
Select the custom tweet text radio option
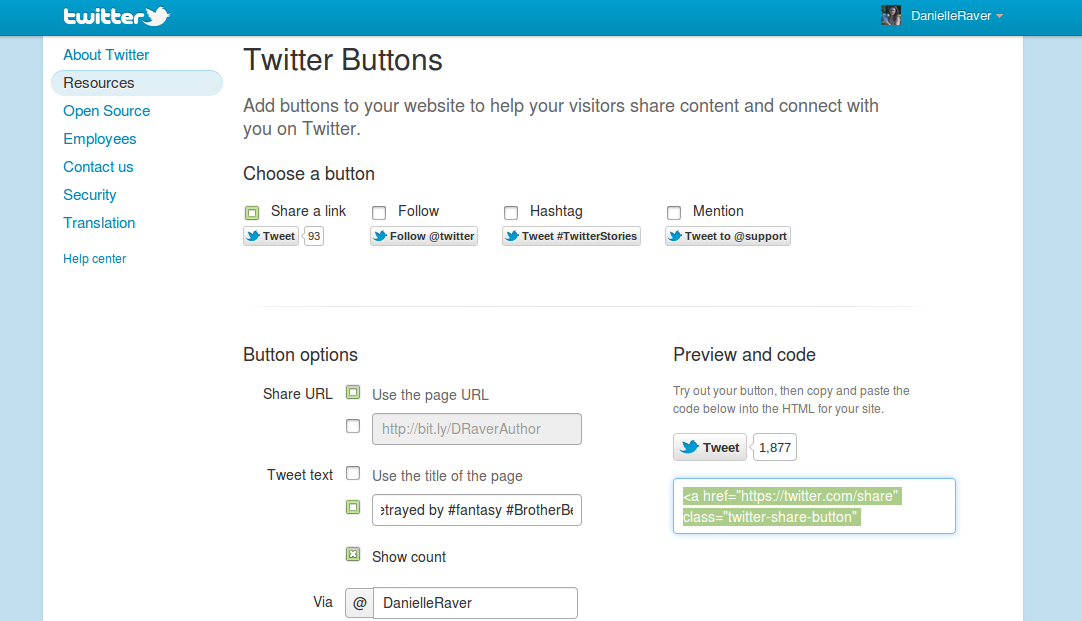pyautogui.click(x=353, y=507)
